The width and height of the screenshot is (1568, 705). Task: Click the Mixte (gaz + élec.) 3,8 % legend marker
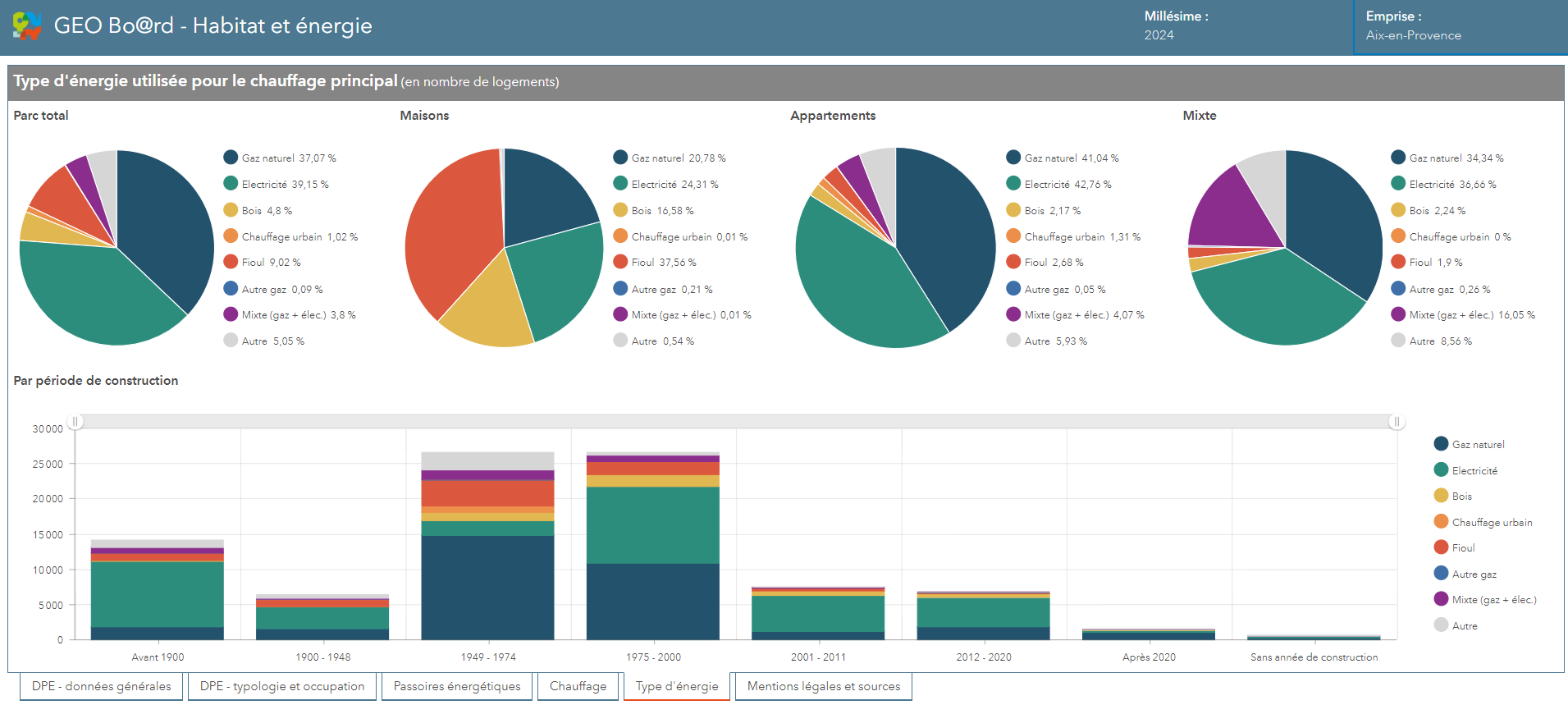pos(231,314)
